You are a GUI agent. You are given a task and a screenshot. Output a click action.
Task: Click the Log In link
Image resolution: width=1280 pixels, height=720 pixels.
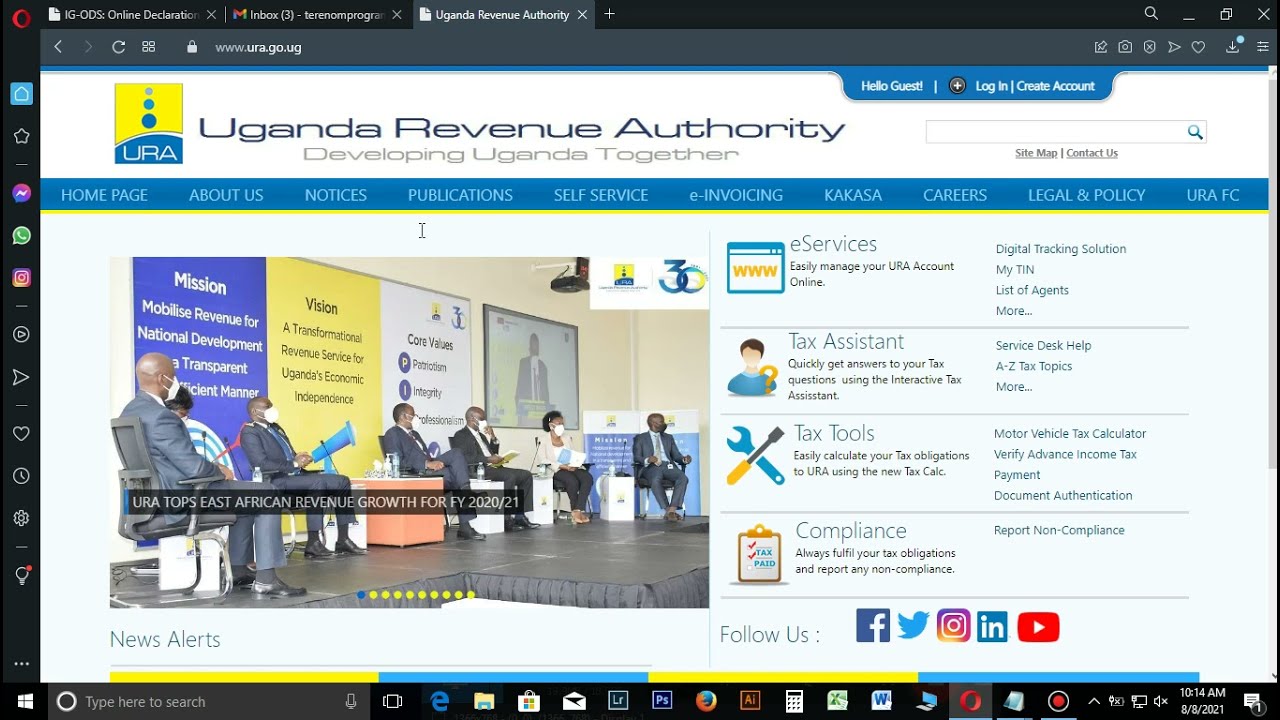pyautogui.click(x=991, y=86)
